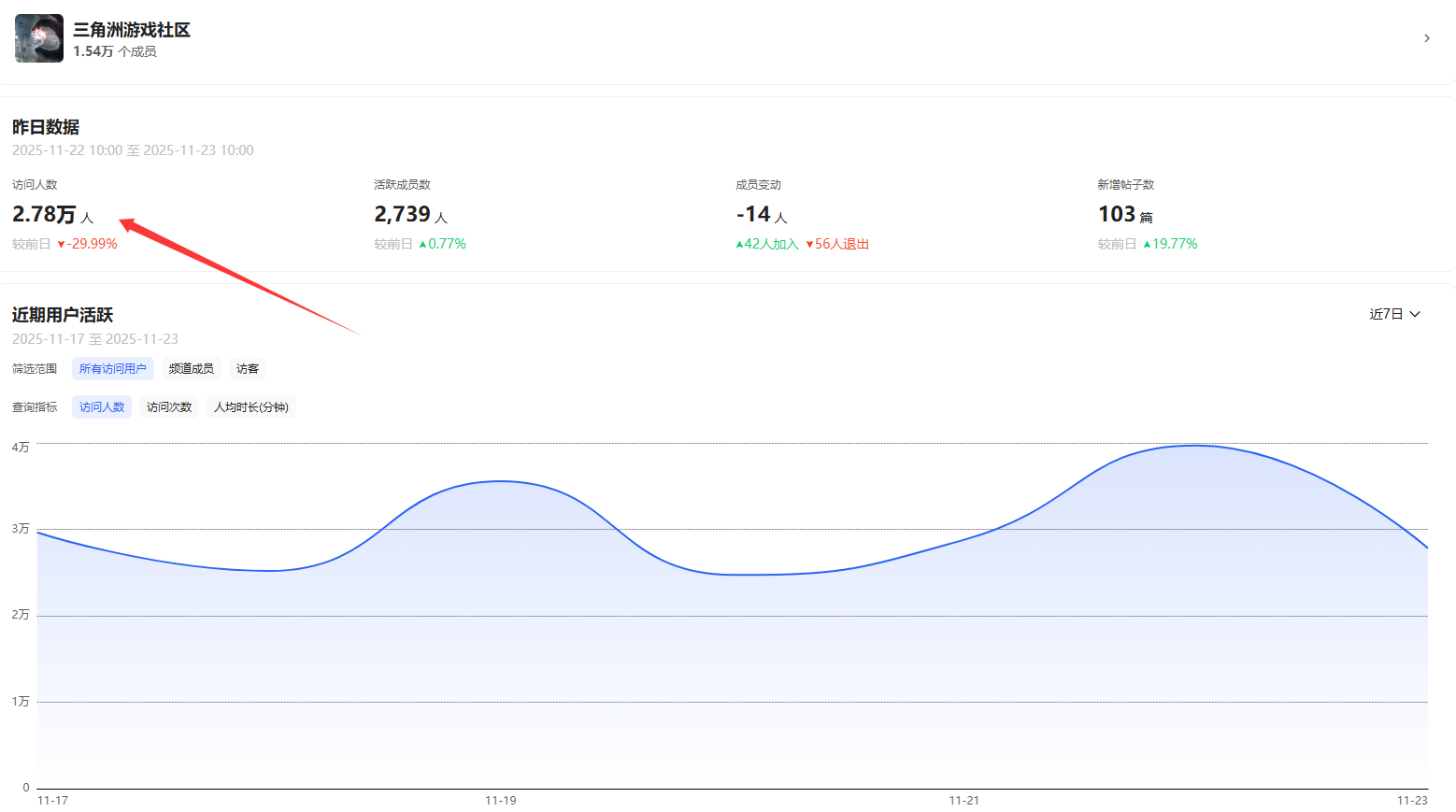Image resolution: width=1456 pixels, height=812 pixels.
Task: Select the 频道成员 filter chip
Action: coord(191,369)
